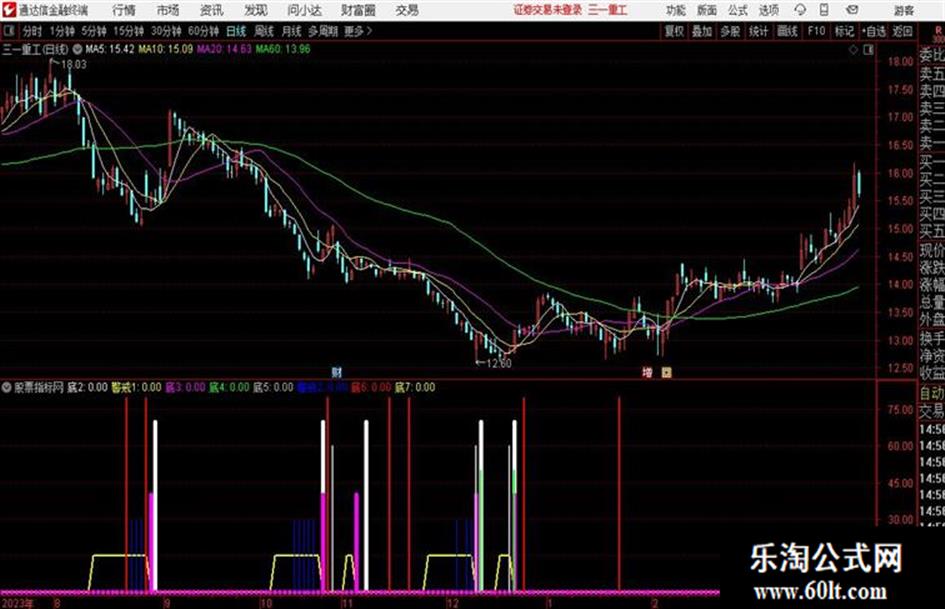The width and height of the screenshot is (945, 609).
Task: Open the 资讯 menu
Action: 212,10
